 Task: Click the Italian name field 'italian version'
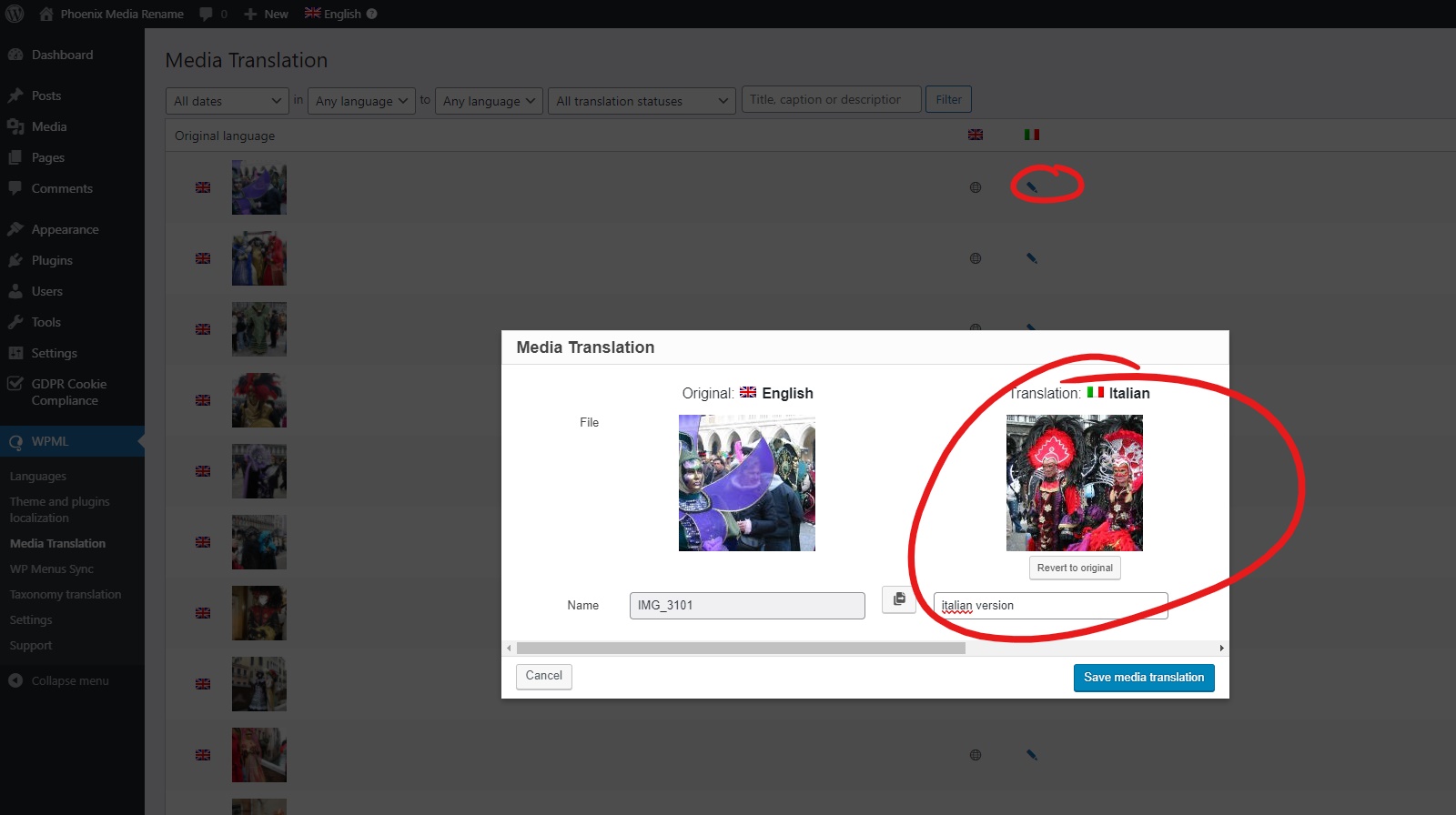click(1051, 606)
